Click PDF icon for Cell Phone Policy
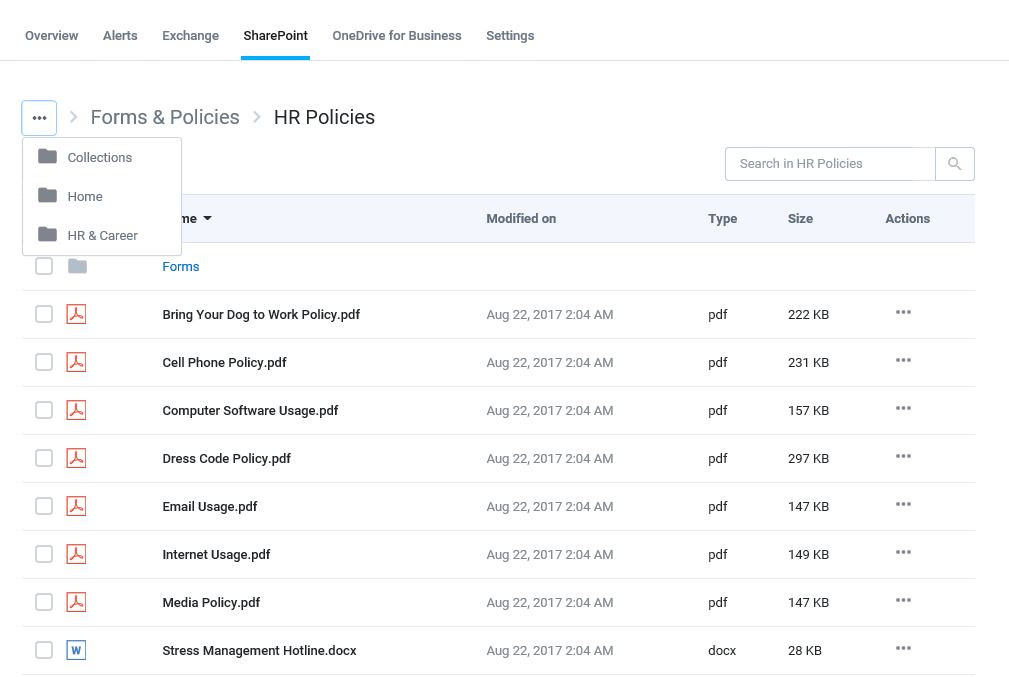1009x677 pixels. (x=76, y=362)
